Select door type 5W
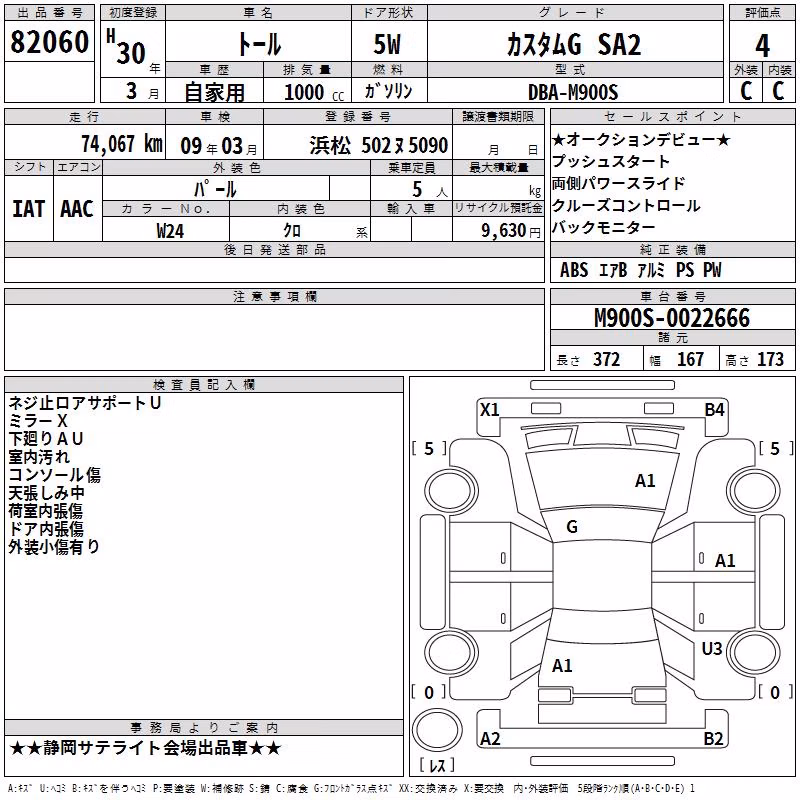This screenshot has width=800, height=800. coord(388,44)
